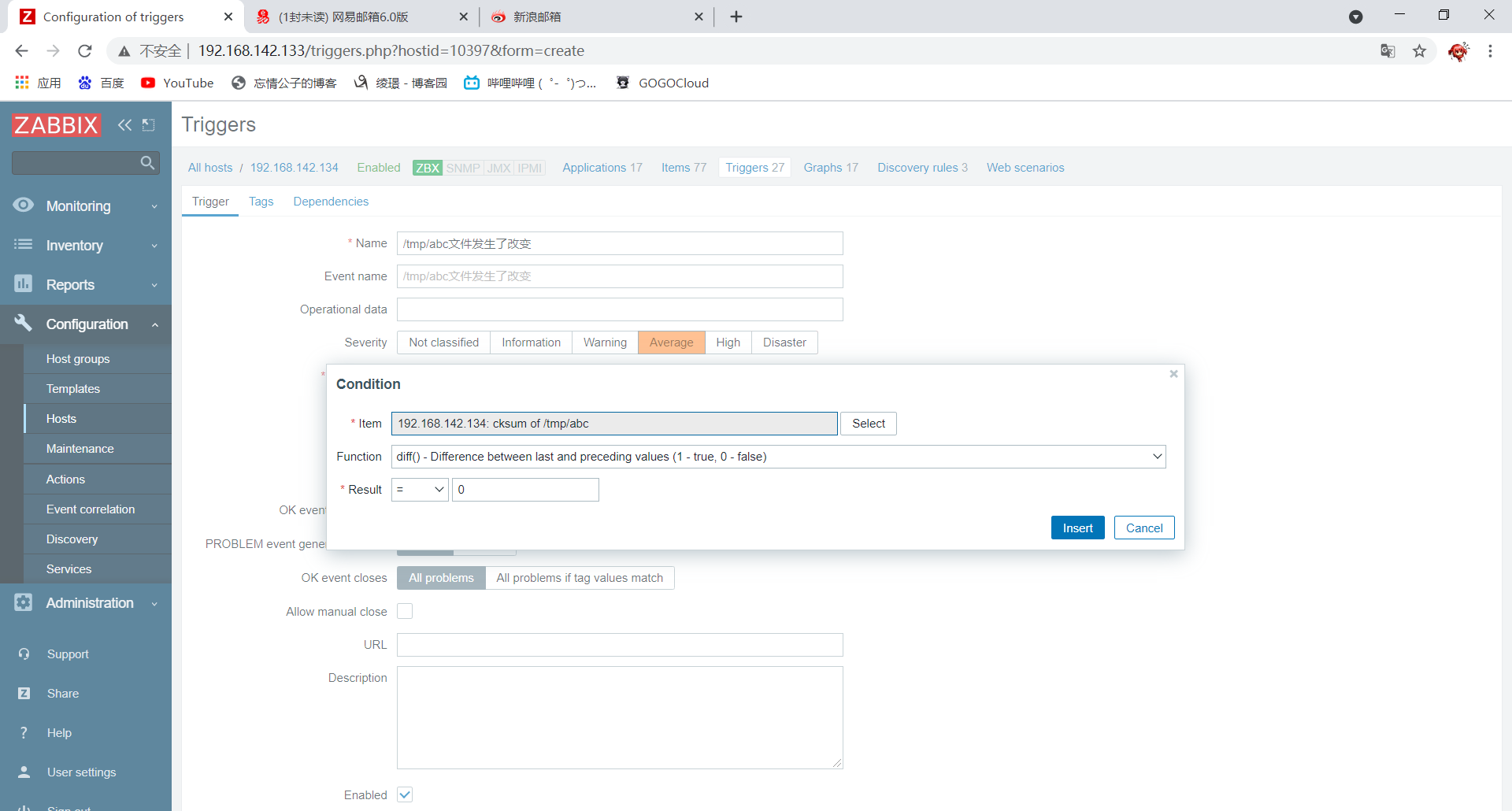Click the Reports chart icon

click(x=24, y=284)
